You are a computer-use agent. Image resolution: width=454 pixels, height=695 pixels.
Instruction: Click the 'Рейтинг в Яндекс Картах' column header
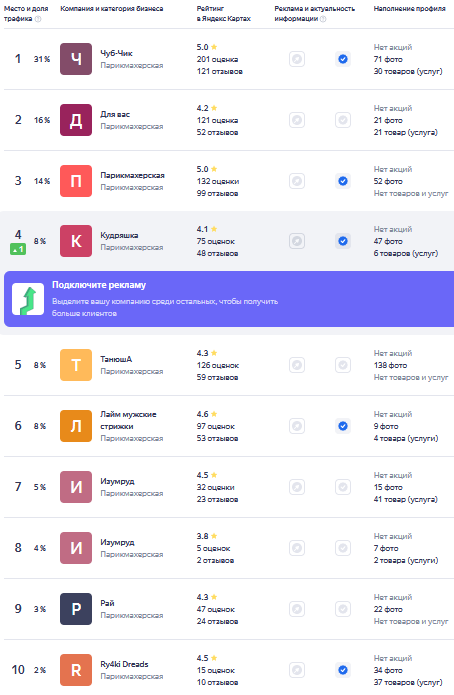point(223,13)
